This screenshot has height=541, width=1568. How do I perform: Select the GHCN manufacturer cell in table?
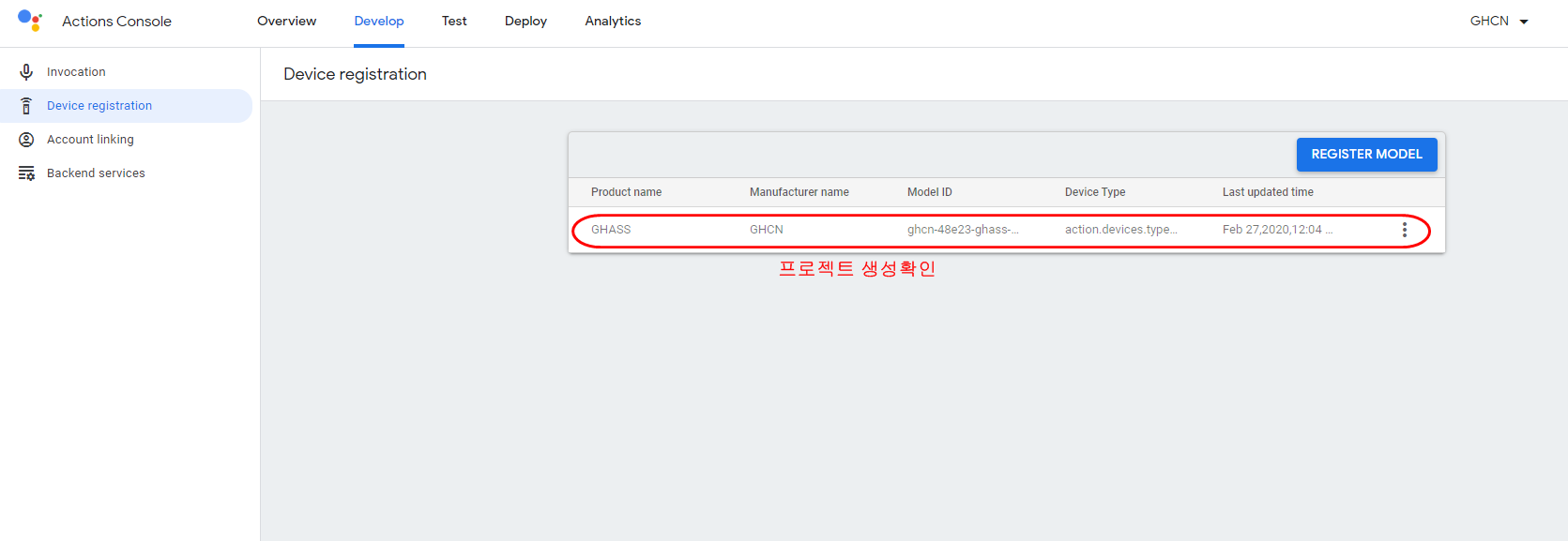[766, 230]
